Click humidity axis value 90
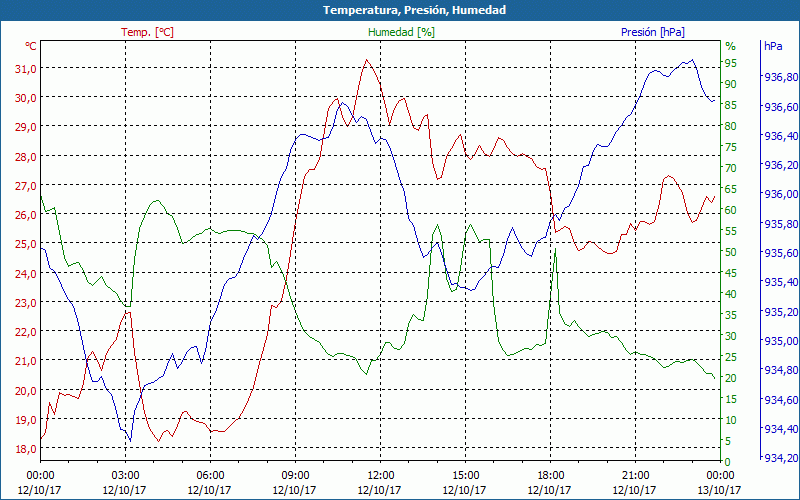 pos(731,84)
